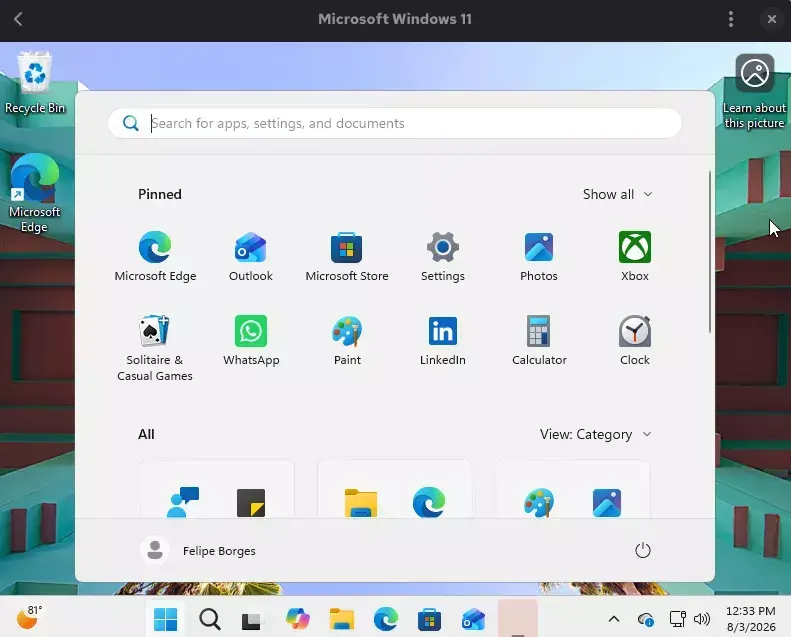The image size is (791, 637).
Task: Show hidden system tray icons
Action: 613,619
